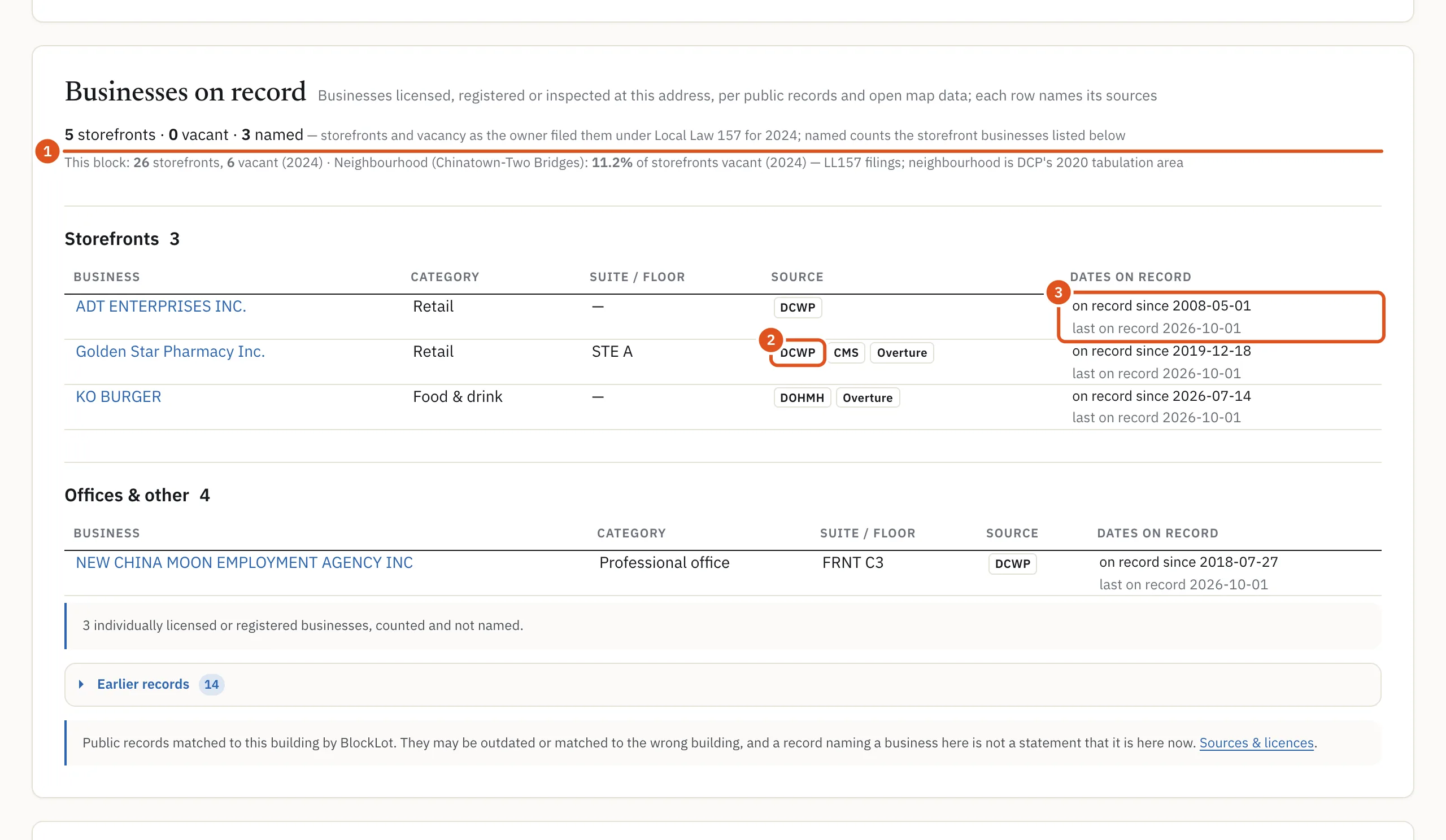Click the 'FRNT C3' suite cell
Image resolution: width=1446 pixels, height=840 pixels.
[853, 562]
